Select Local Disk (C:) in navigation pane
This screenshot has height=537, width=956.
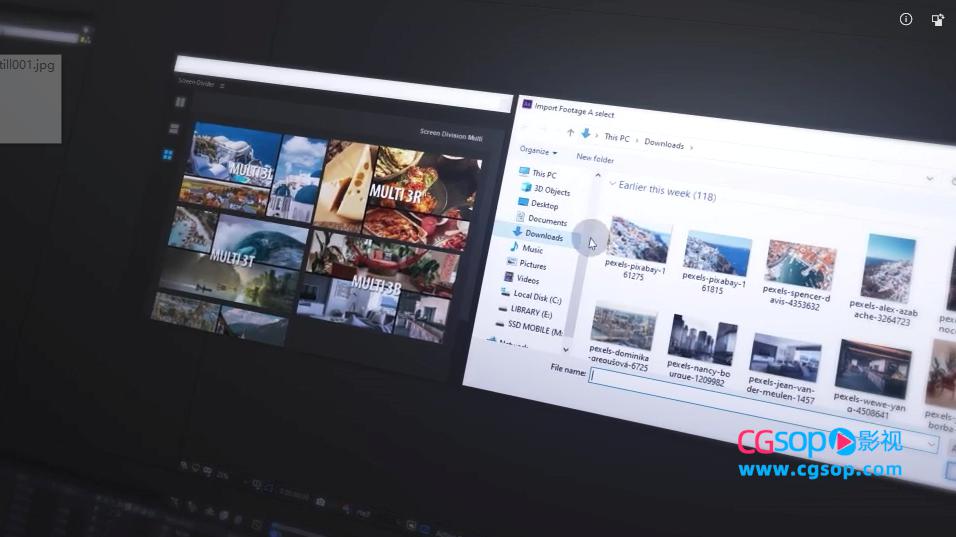[x=536, y=295]
